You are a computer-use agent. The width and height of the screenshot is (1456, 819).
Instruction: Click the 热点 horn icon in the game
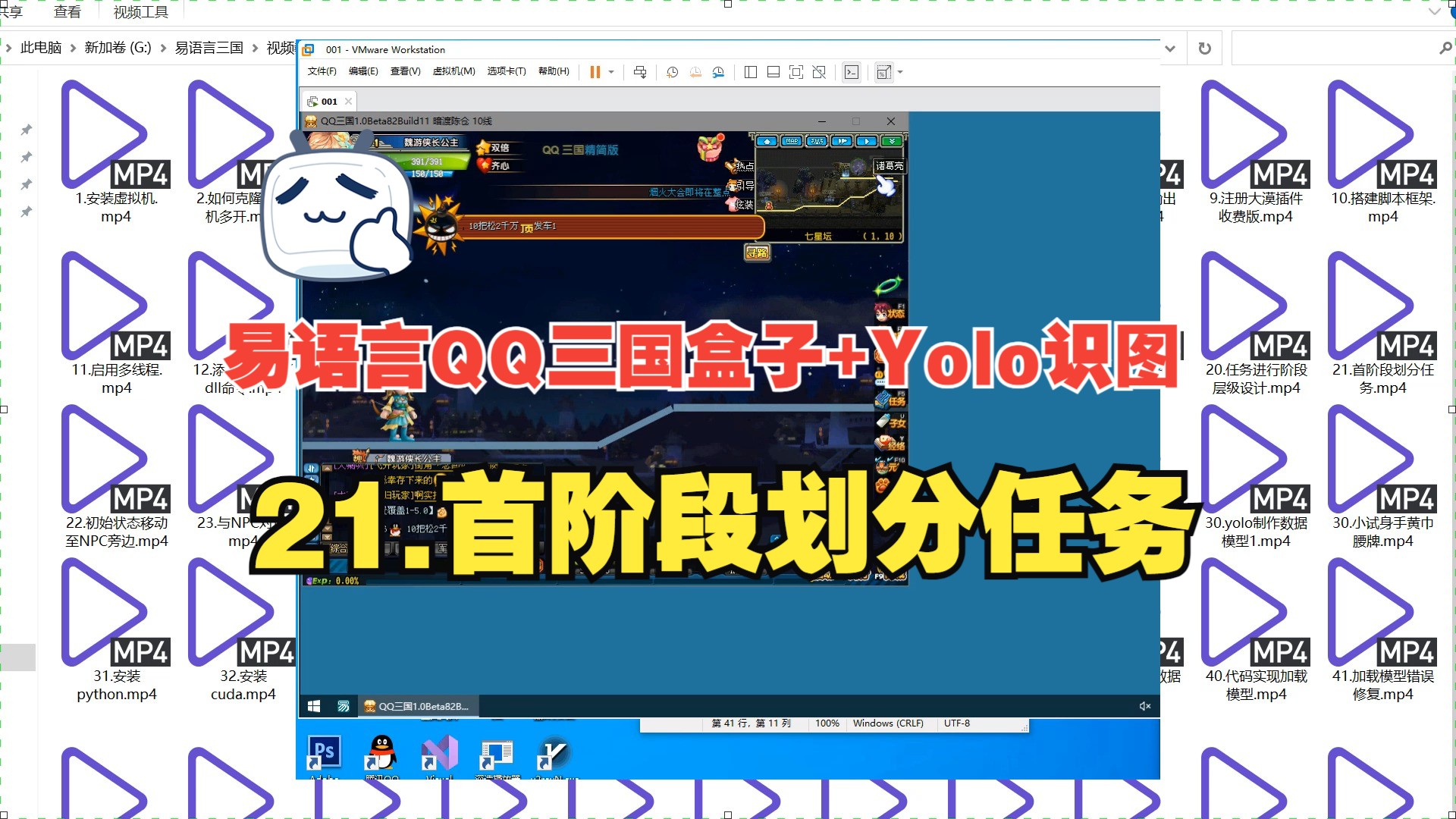pyautogui.click(x=733, y=165)
